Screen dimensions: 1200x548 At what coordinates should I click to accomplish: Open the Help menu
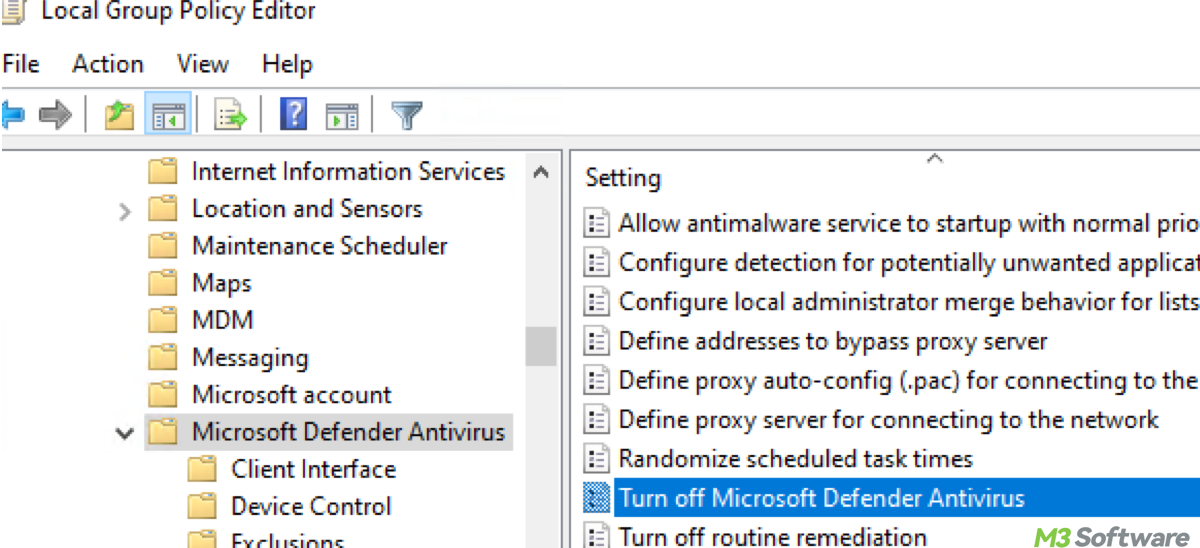(287, 64)
